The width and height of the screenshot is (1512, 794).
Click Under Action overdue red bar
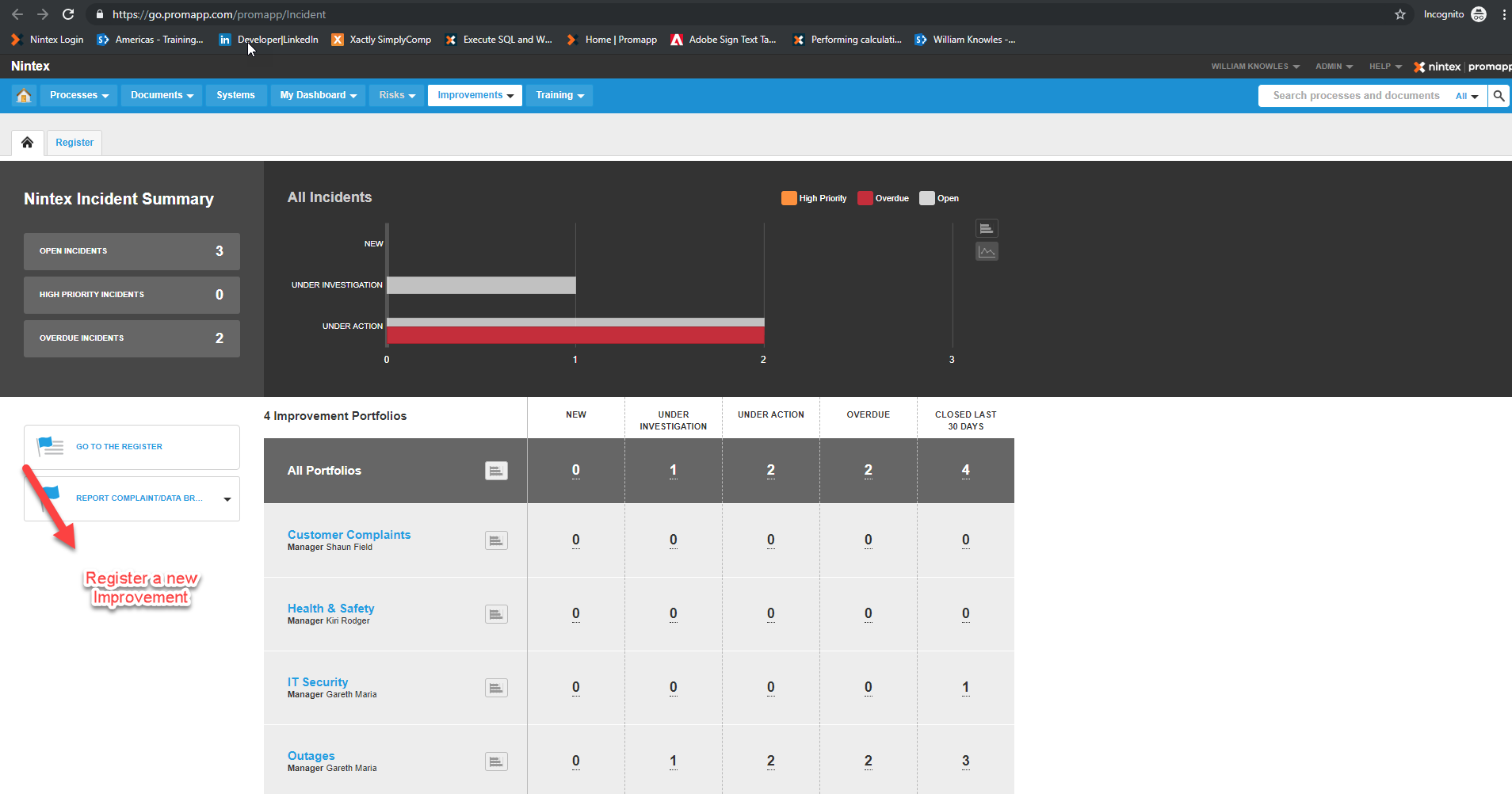click(x=575, y=335)
